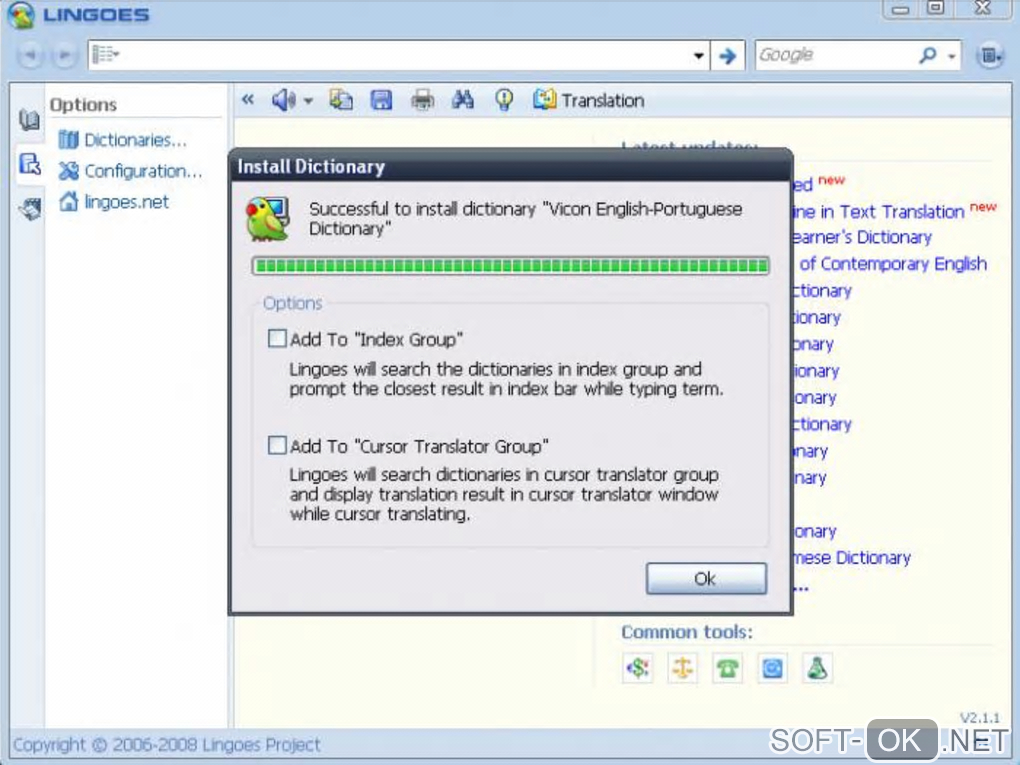Click the green installation progress bar
This screenshot has width=1020, height=765.
(511, 265)
